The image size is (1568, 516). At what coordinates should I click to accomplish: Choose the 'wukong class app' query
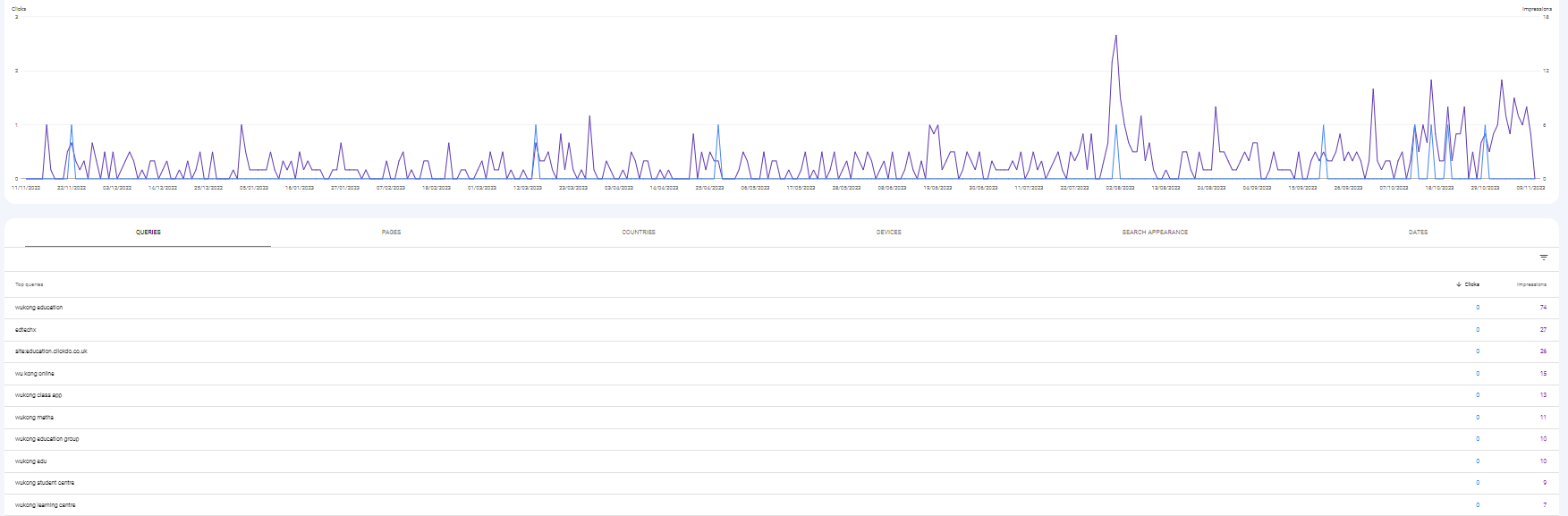[38, 395]
